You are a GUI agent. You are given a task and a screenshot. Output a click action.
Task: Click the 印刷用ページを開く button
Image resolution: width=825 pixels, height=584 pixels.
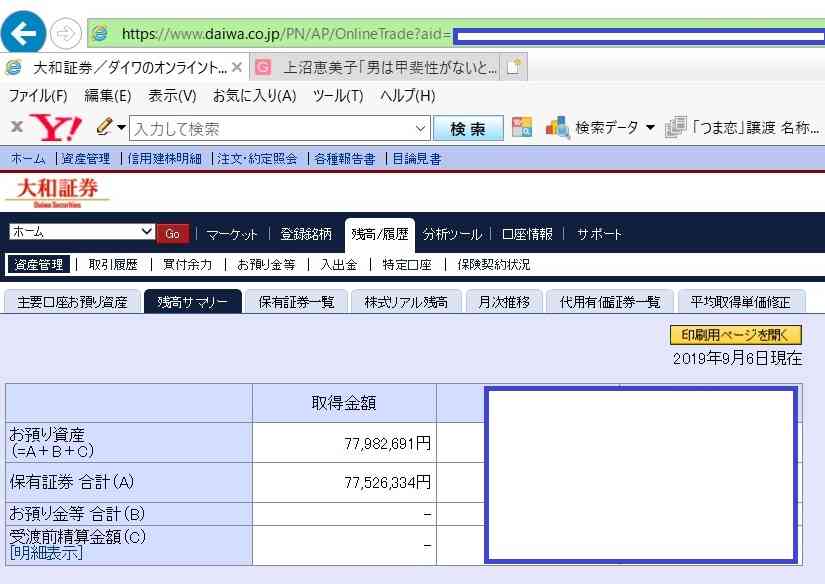(x=736, y=335)
